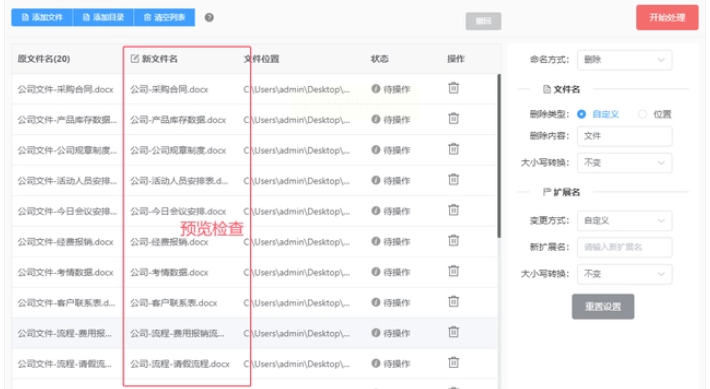Delete the 公司文件-采购合同.docx row via trash icon
The image size is (710, 389).
pyautogui.click(x=453, y=88)
